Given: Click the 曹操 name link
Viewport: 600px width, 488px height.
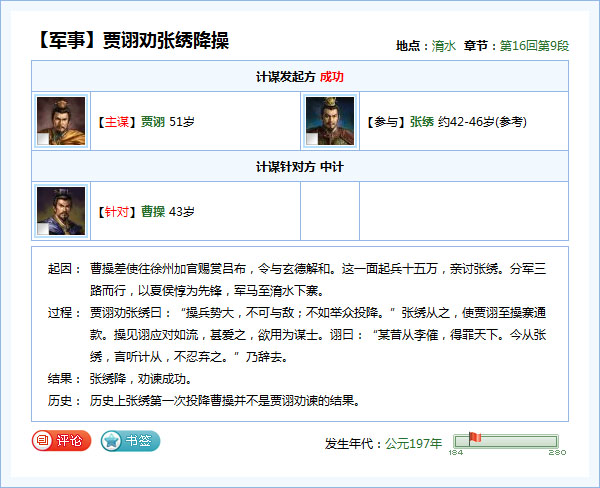Looking at the screenshot, I should click(153, 211).
